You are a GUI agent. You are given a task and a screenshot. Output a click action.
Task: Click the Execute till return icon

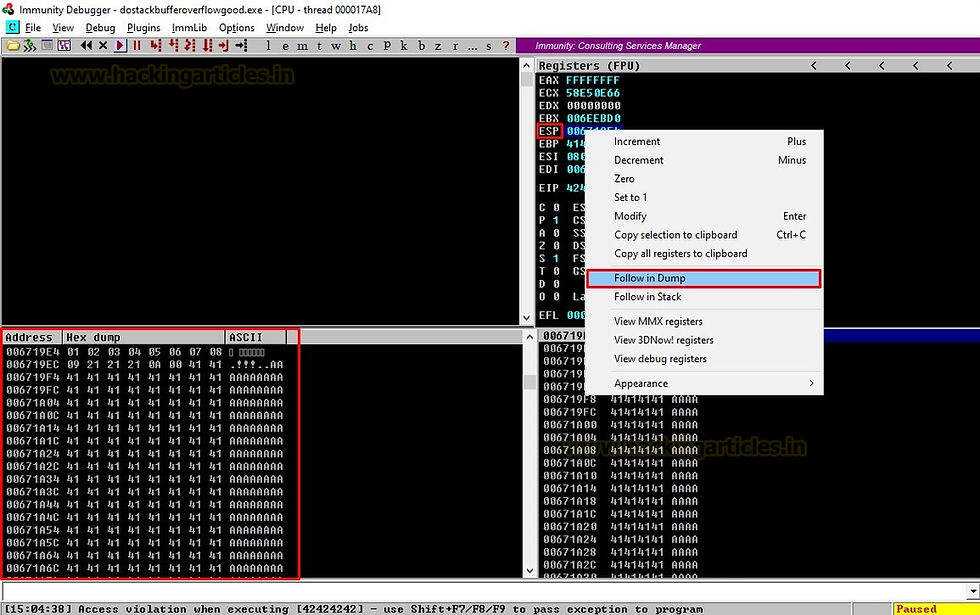tap(224, 46)
